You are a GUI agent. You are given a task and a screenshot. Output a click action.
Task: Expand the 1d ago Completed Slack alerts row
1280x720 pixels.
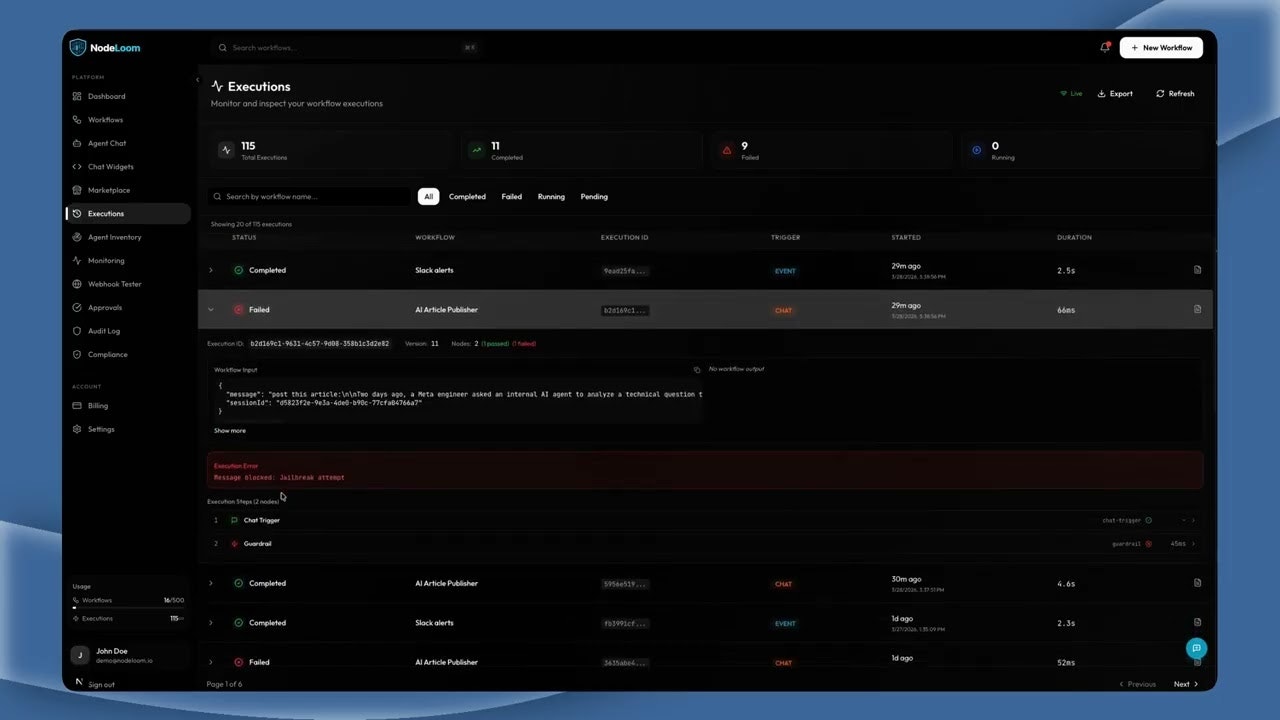211,622
